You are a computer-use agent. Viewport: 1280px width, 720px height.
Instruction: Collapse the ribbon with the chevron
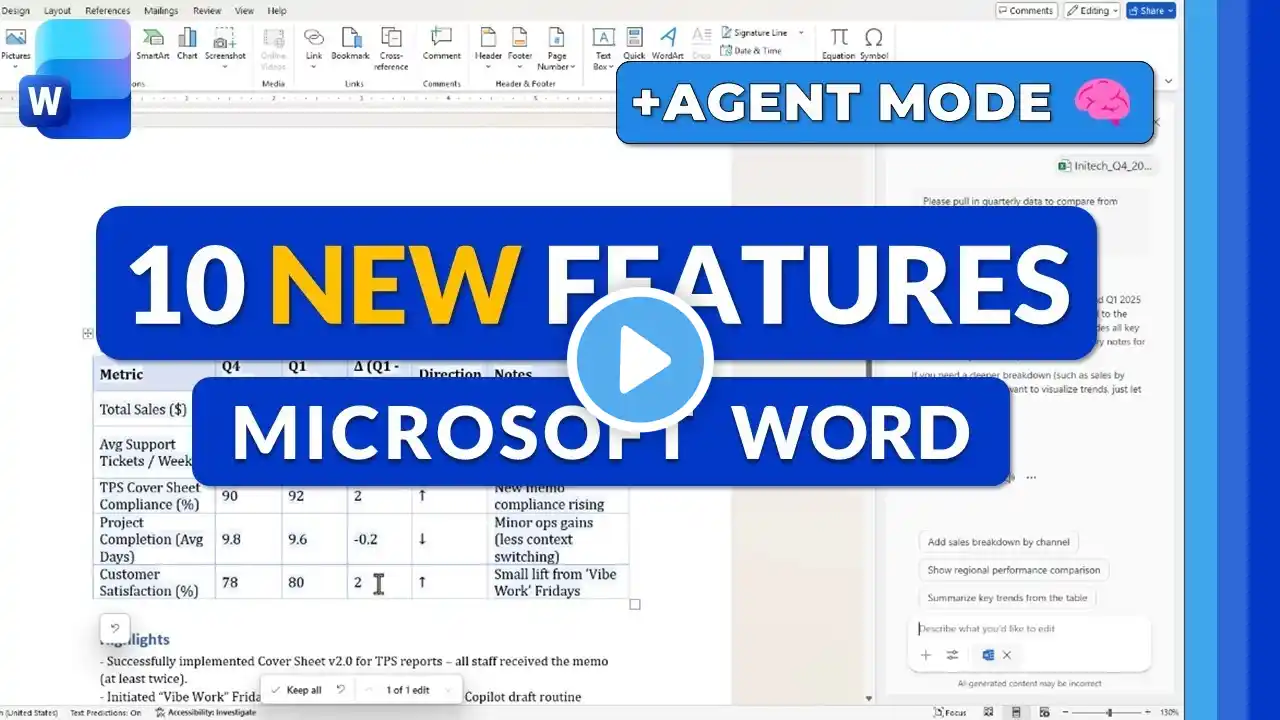(1169, 80)
